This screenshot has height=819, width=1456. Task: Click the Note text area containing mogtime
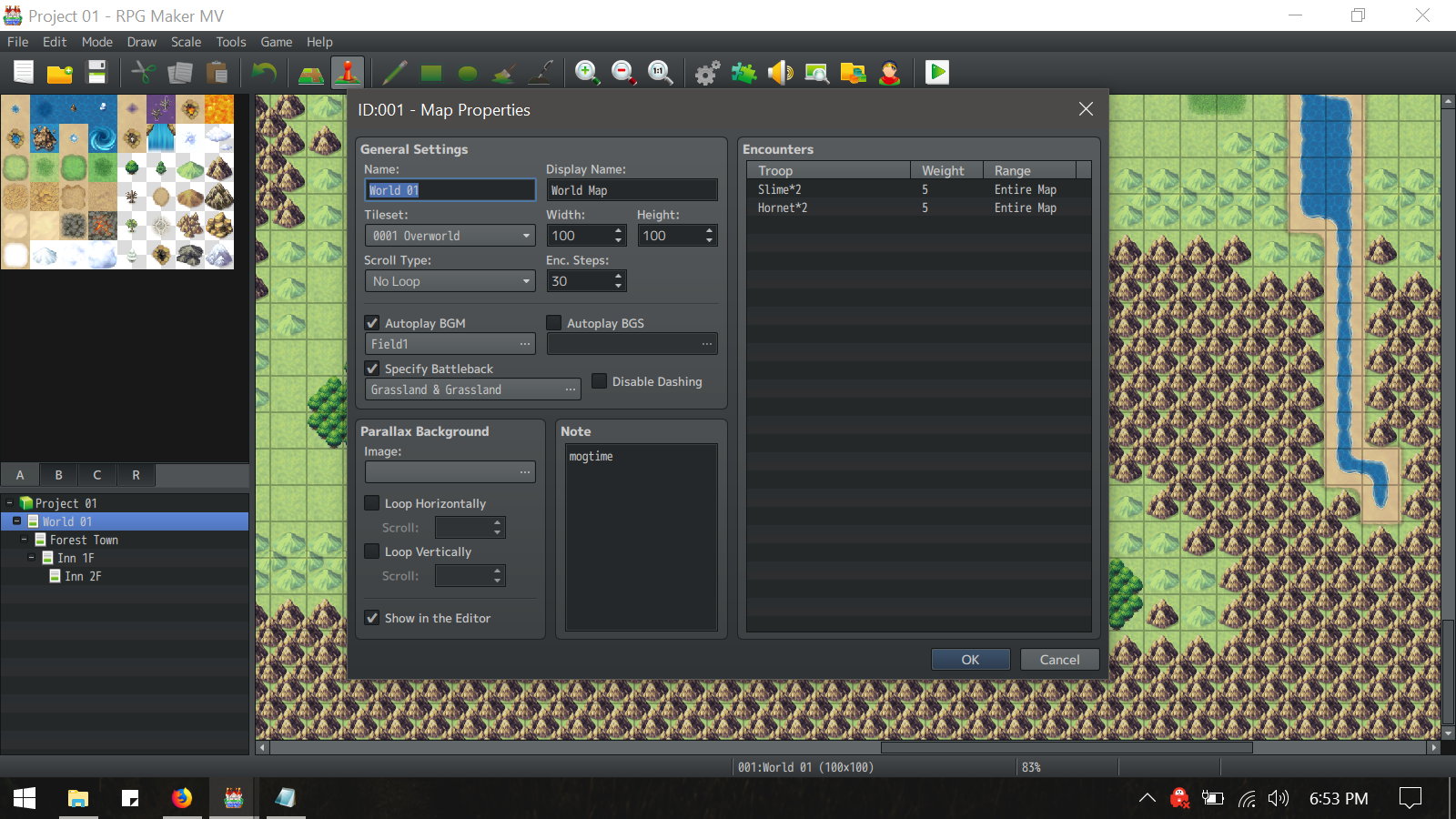(x=642, y=537)
